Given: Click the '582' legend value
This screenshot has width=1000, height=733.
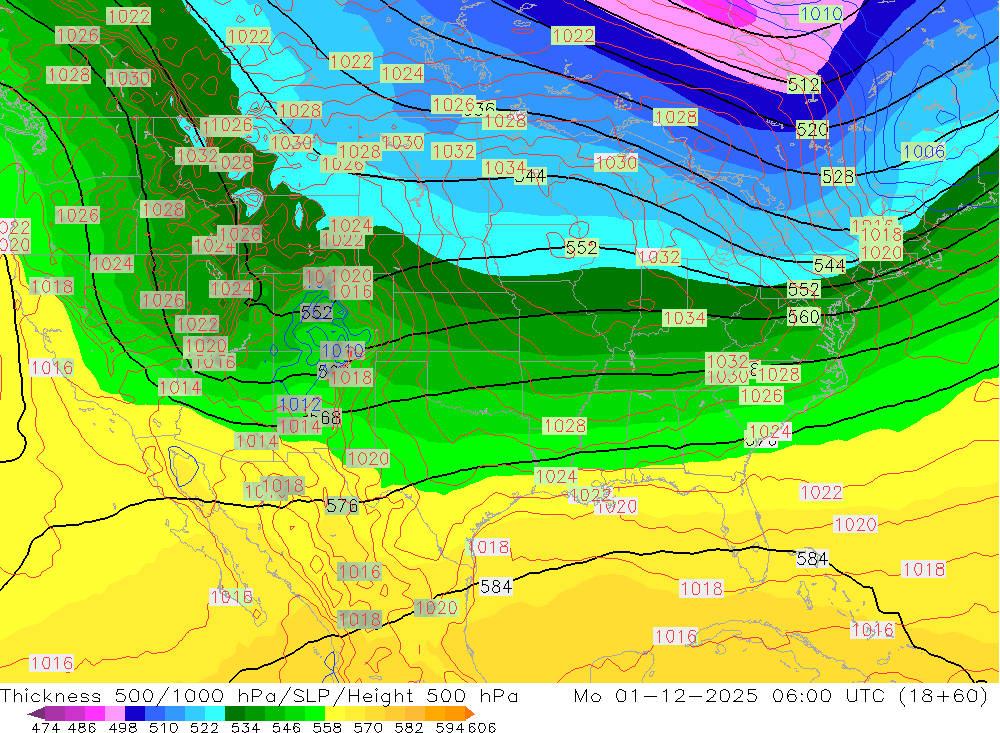Looking at the screenshot, I should (x=409, y=727).
